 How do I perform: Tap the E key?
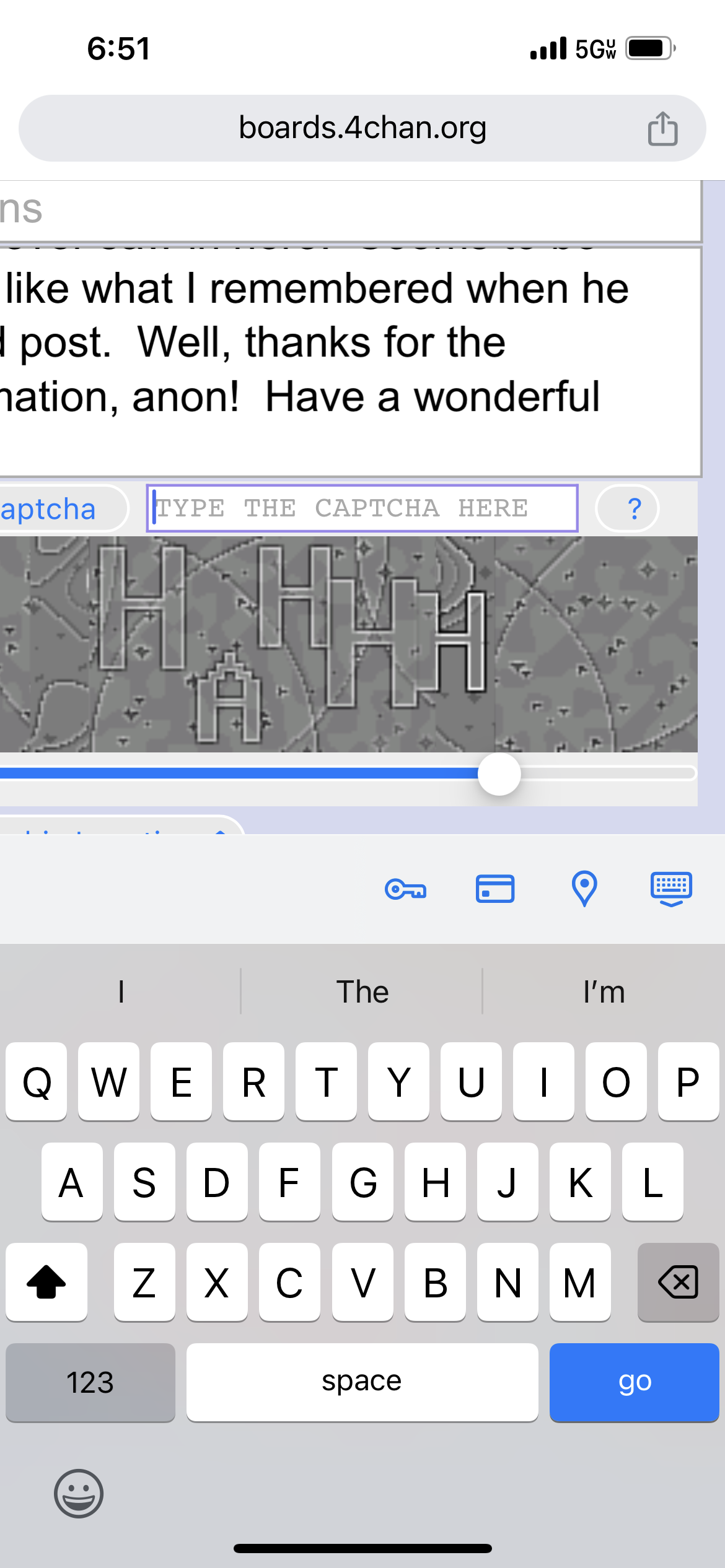pyautogui.click(x=182, y=1081)
